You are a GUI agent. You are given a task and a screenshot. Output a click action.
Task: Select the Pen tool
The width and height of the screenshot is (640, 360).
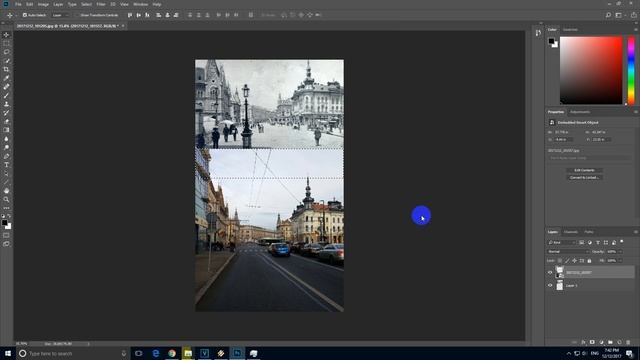[6, 156]
